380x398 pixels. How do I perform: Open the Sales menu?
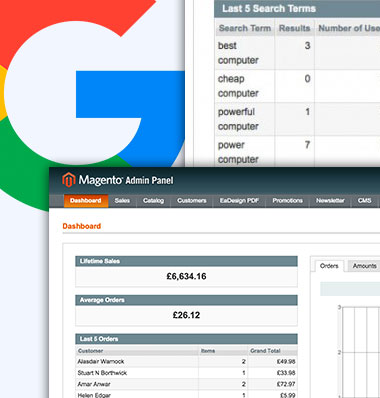[122, 201]
